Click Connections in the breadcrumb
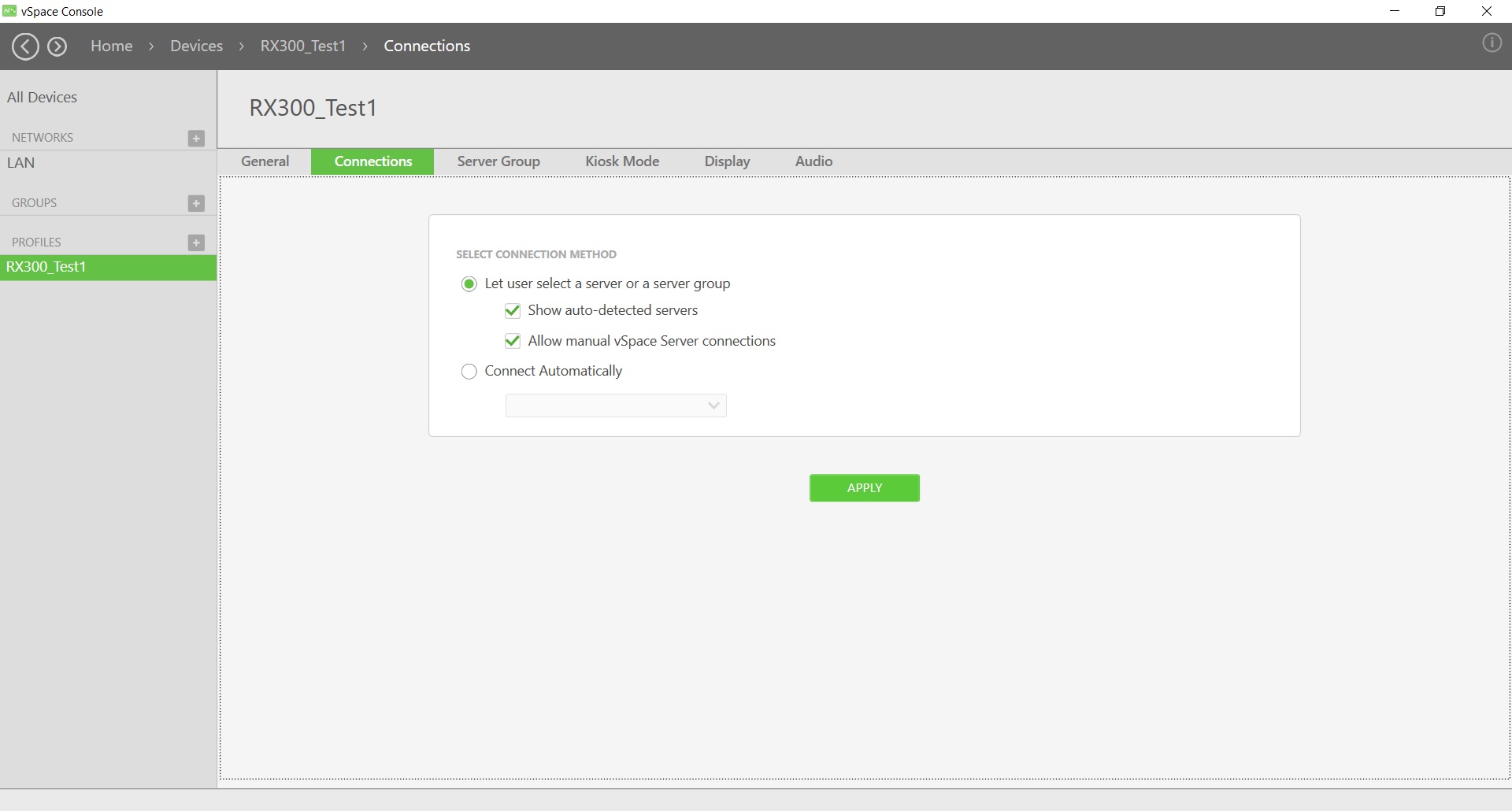Viewport: 1512px width, 811px height. pos(427,46)
